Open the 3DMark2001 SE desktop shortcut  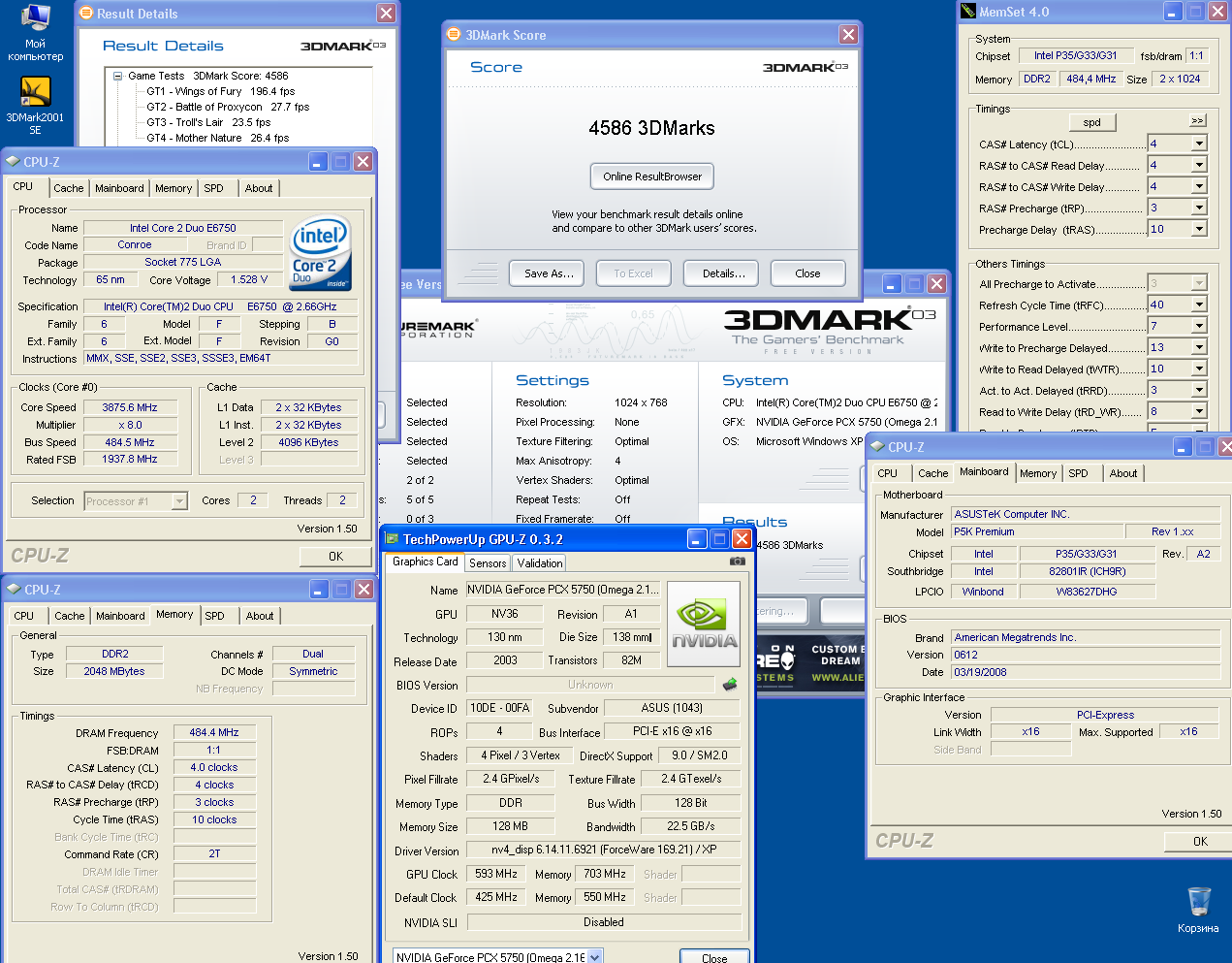(x=35, y=105)
